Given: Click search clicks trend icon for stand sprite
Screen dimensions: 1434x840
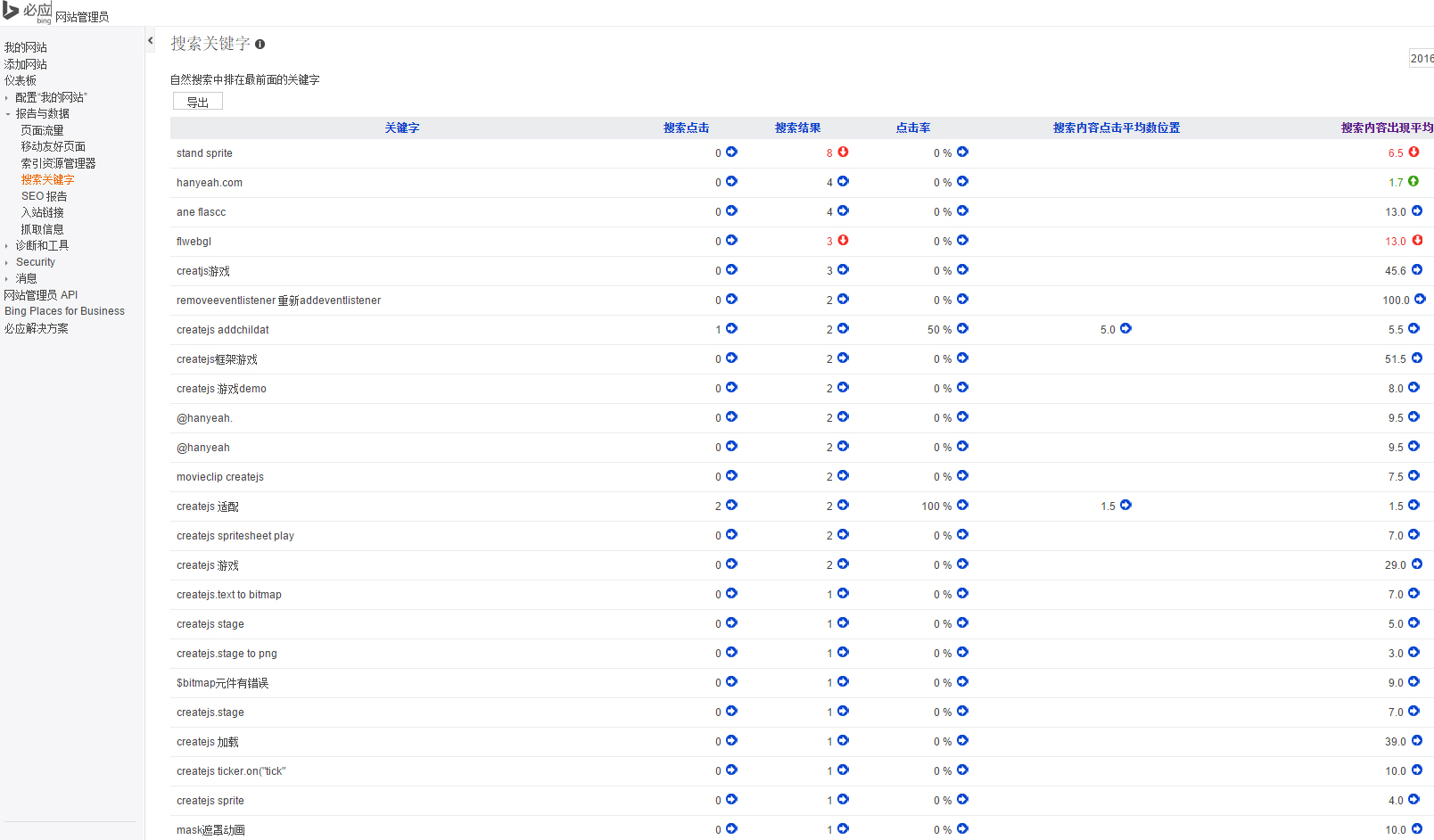Looking at the screenshot, I should (731, 152).
